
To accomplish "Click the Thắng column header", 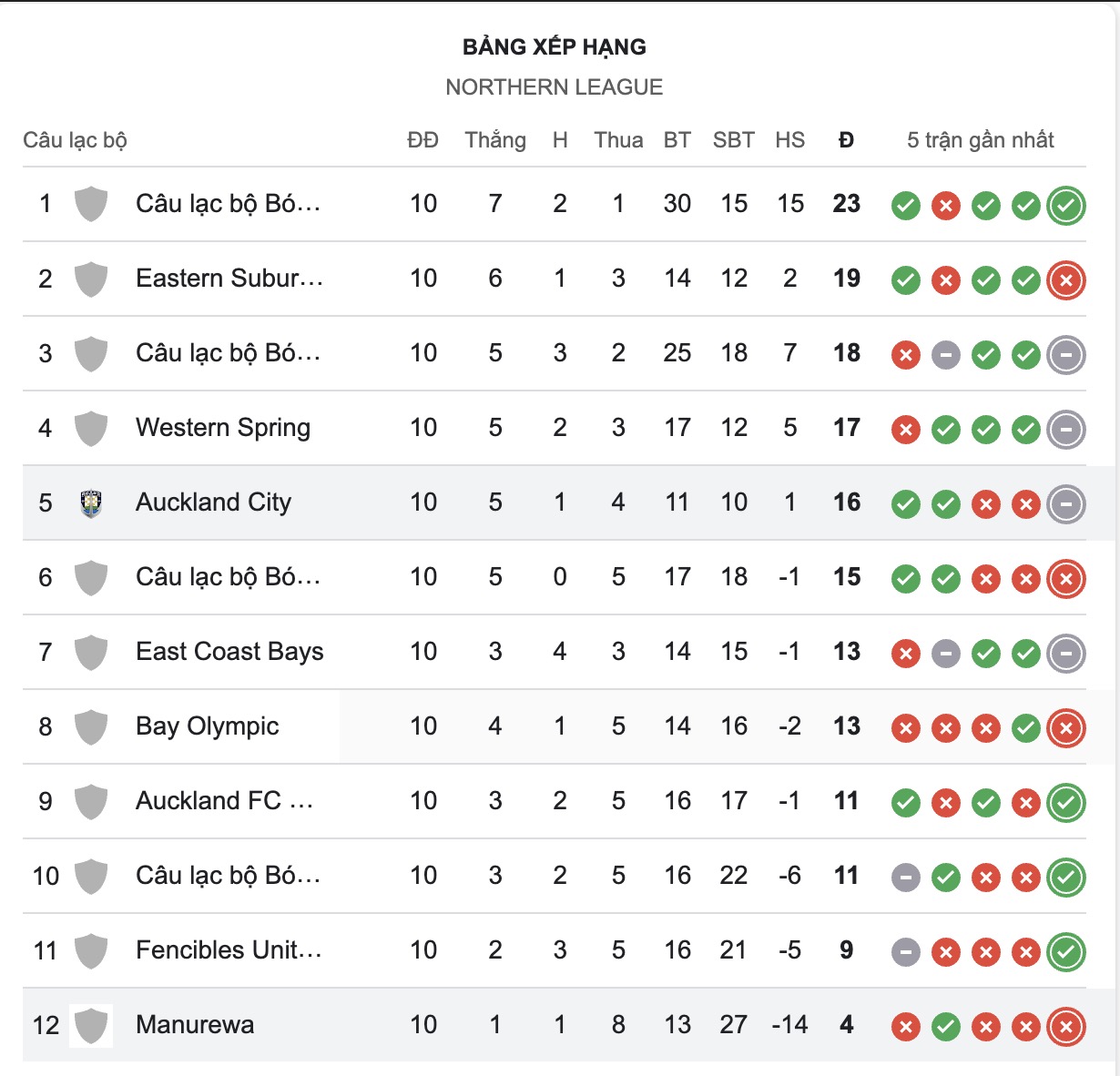I will (x=495, y=140).
